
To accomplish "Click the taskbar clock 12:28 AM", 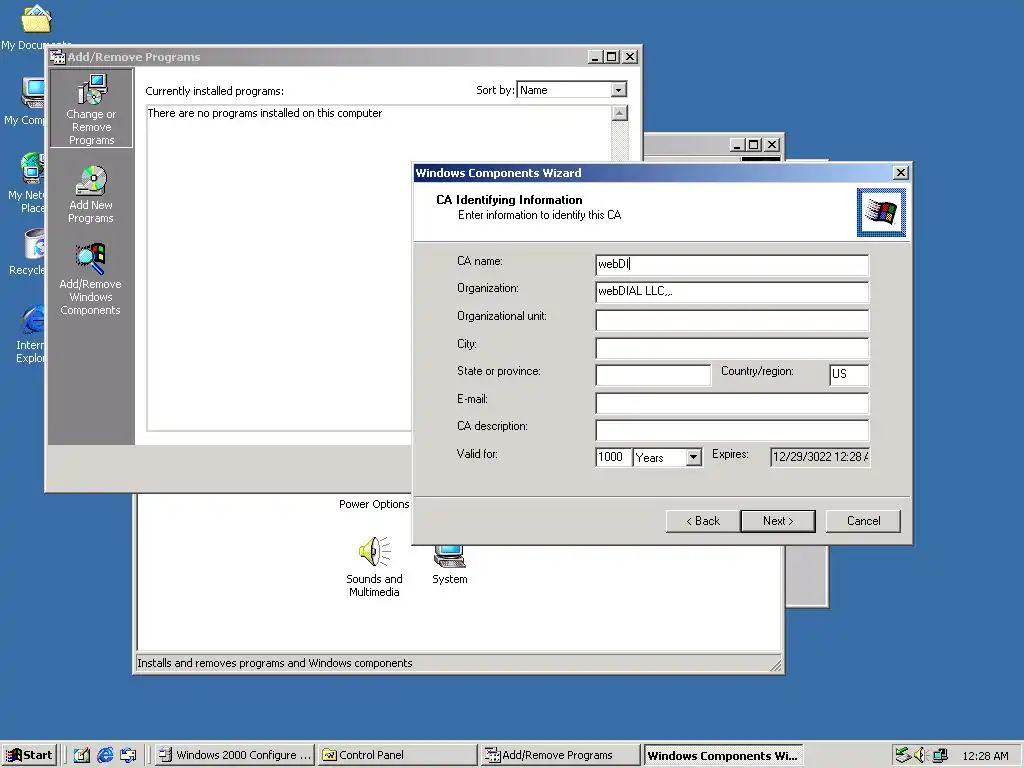I will [985, 756].
